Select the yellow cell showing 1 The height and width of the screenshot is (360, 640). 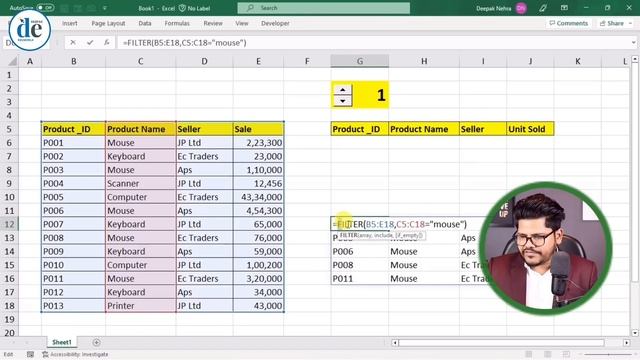pos(371,95)
